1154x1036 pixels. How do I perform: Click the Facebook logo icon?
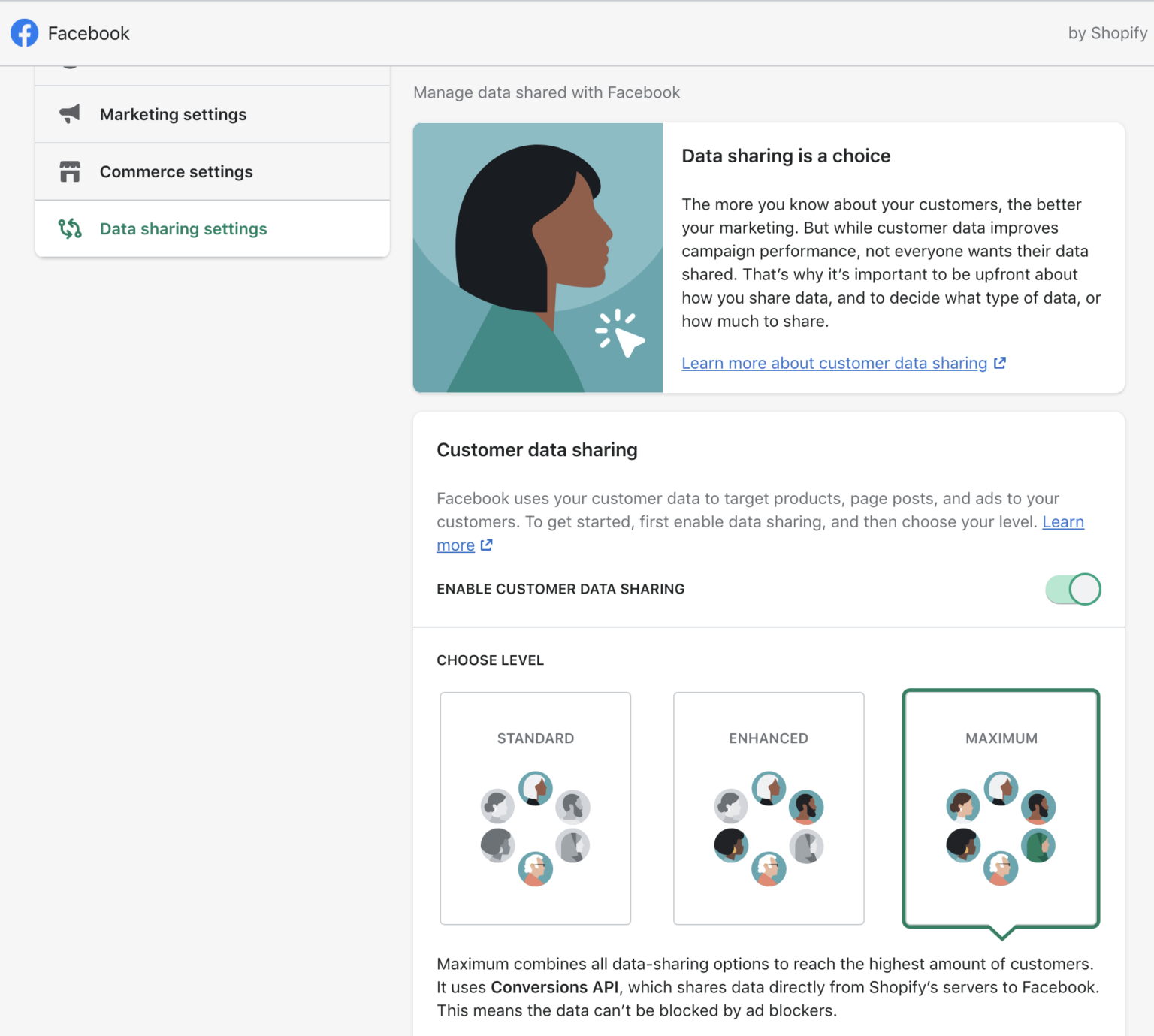[x=24, y=33]
